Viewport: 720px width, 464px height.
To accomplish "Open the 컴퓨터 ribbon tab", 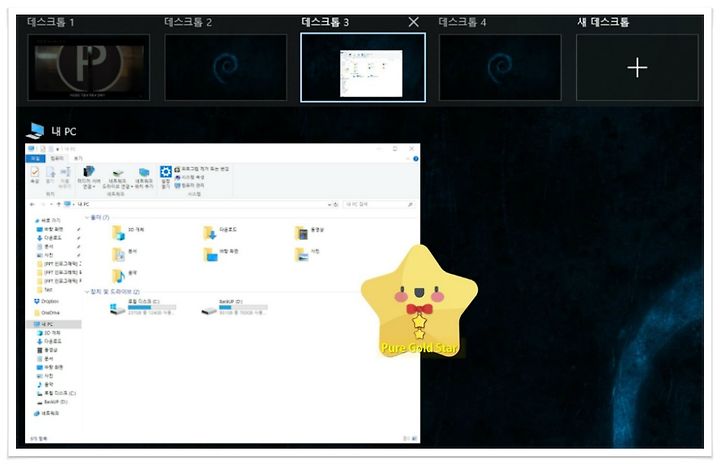I will coord(57,158).
